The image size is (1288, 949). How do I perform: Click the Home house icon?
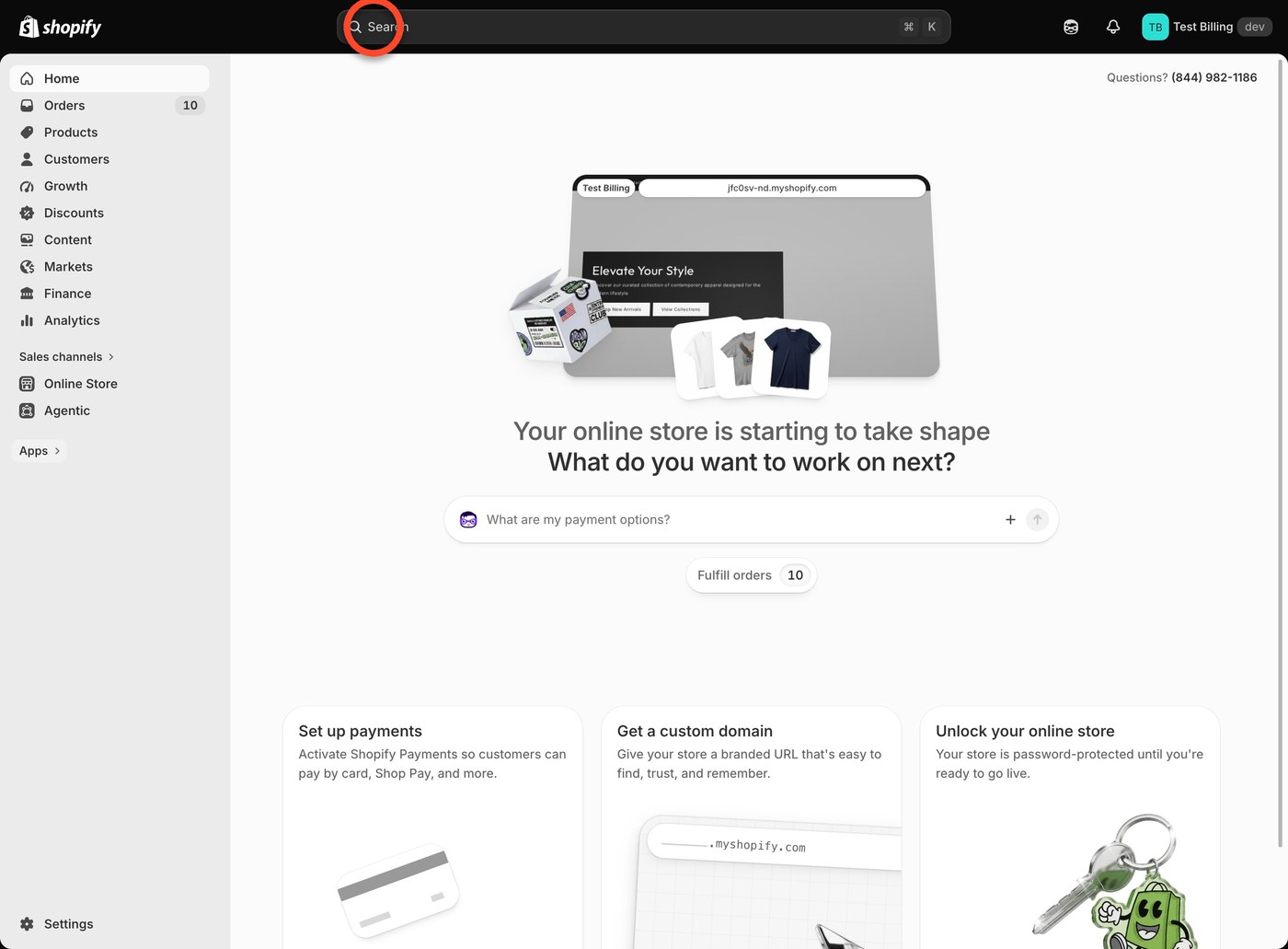(x=27, y=78)
